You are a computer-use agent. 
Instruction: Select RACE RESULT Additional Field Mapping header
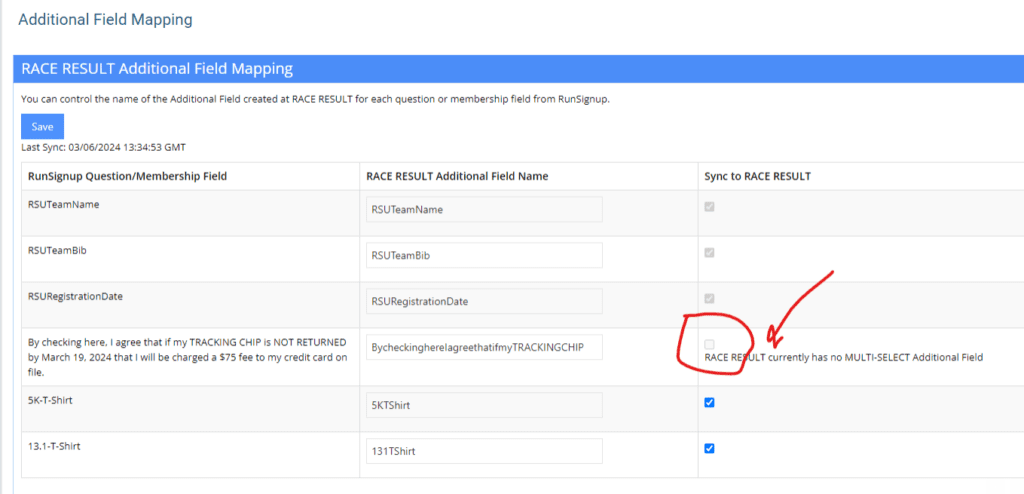[x=157, y=69]
